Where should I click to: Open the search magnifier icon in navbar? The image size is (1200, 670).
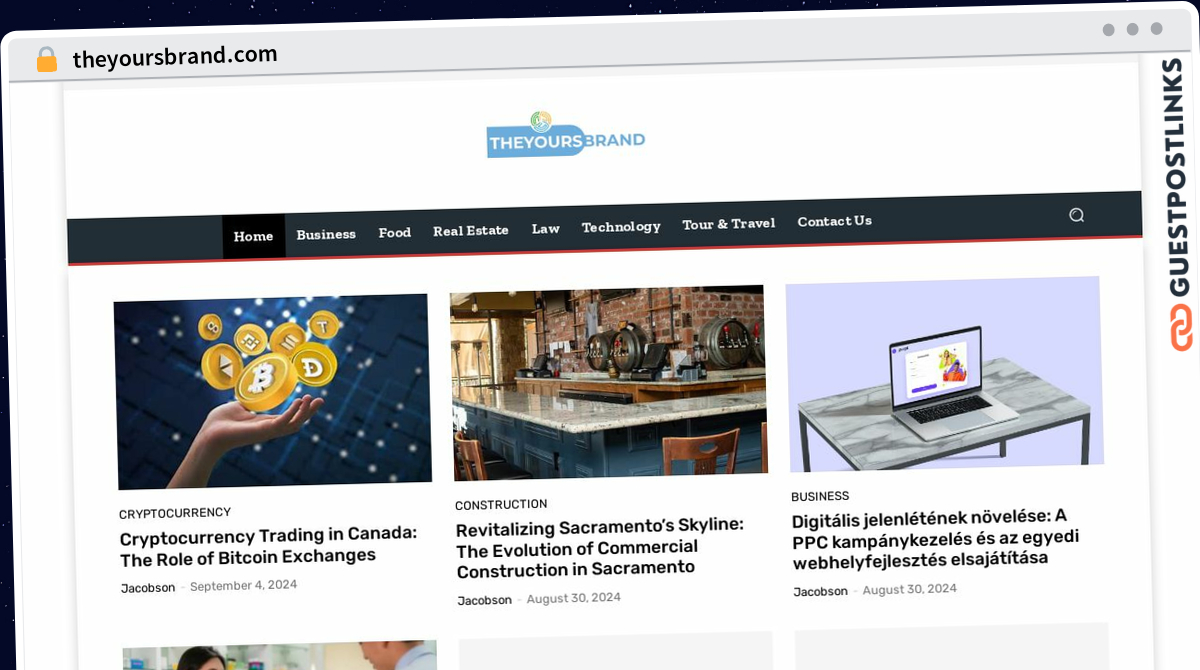click(1076, 215)
